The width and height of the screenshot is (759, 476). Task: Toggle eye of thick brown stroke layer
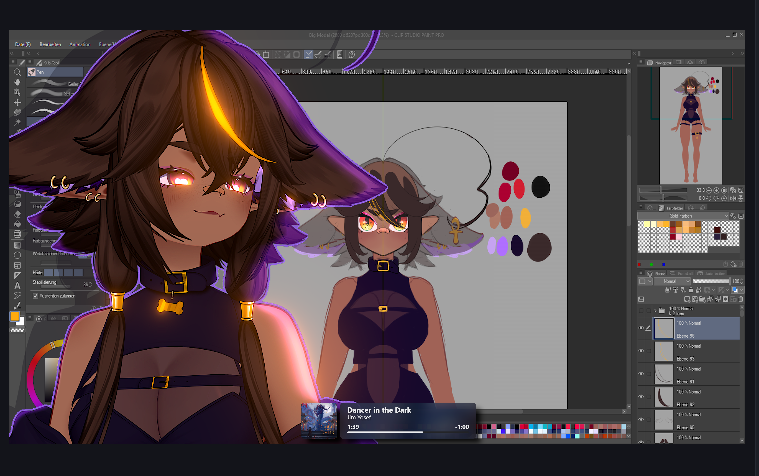coord(641,397)
